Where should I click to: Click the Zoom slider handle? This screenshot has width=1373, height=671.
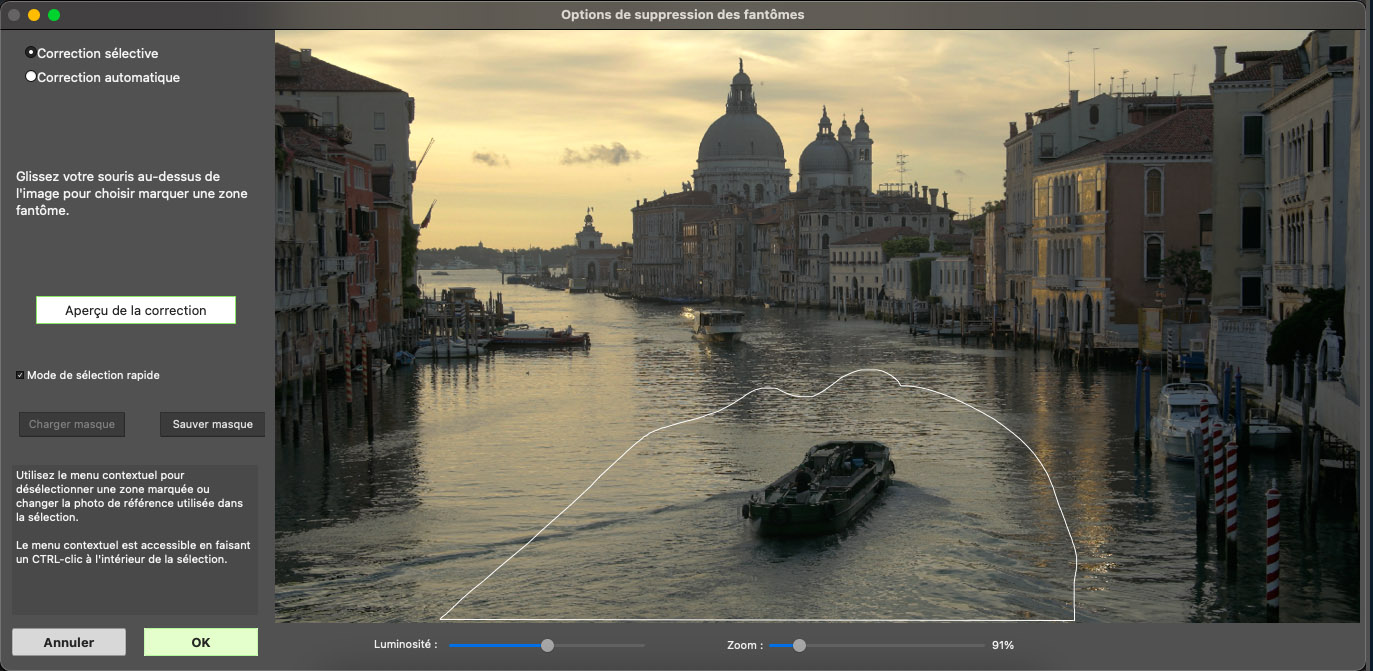click(x=799, y=645)
